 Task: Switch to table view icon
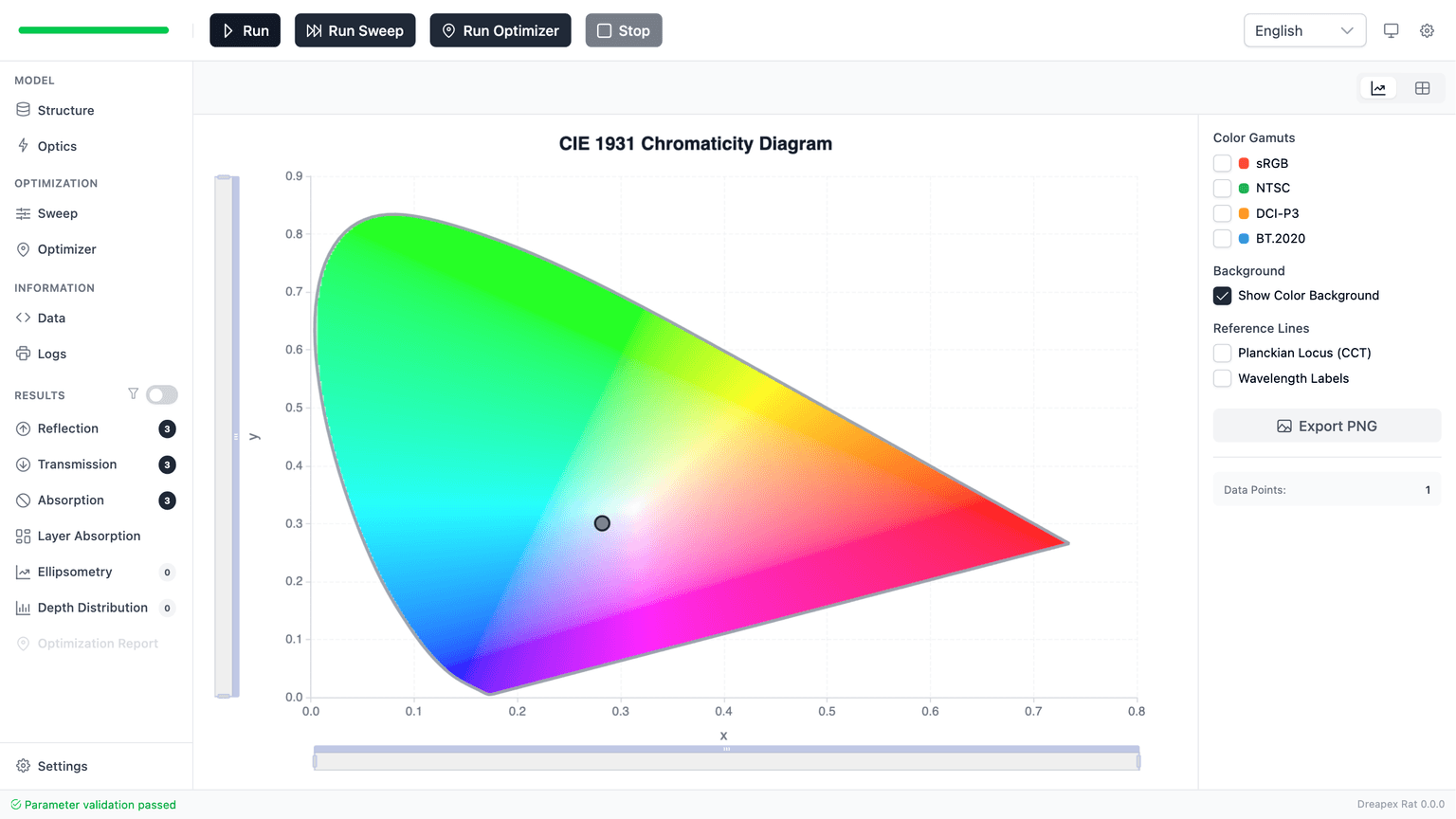pos(1422,88)
